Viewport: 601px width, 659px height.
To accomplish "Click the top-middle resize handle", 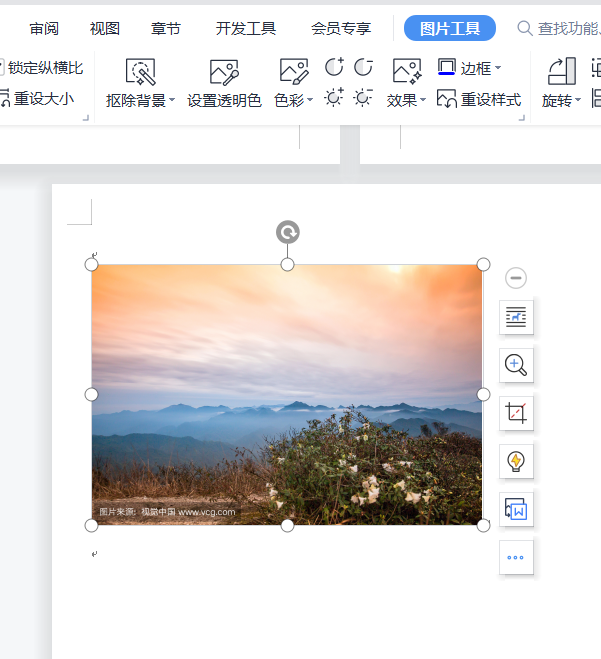I will tap(287, 265).
